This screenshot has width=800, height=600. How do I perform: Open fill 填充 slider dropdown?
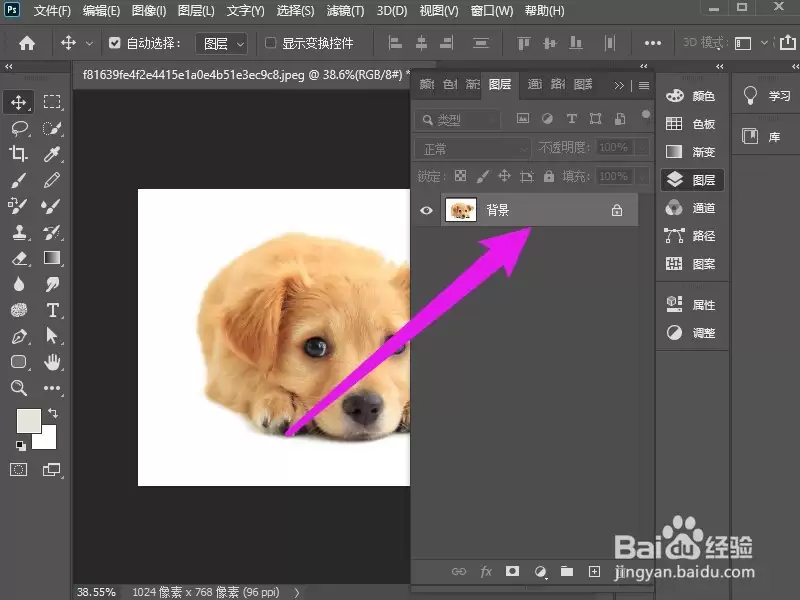pos(642,177)
